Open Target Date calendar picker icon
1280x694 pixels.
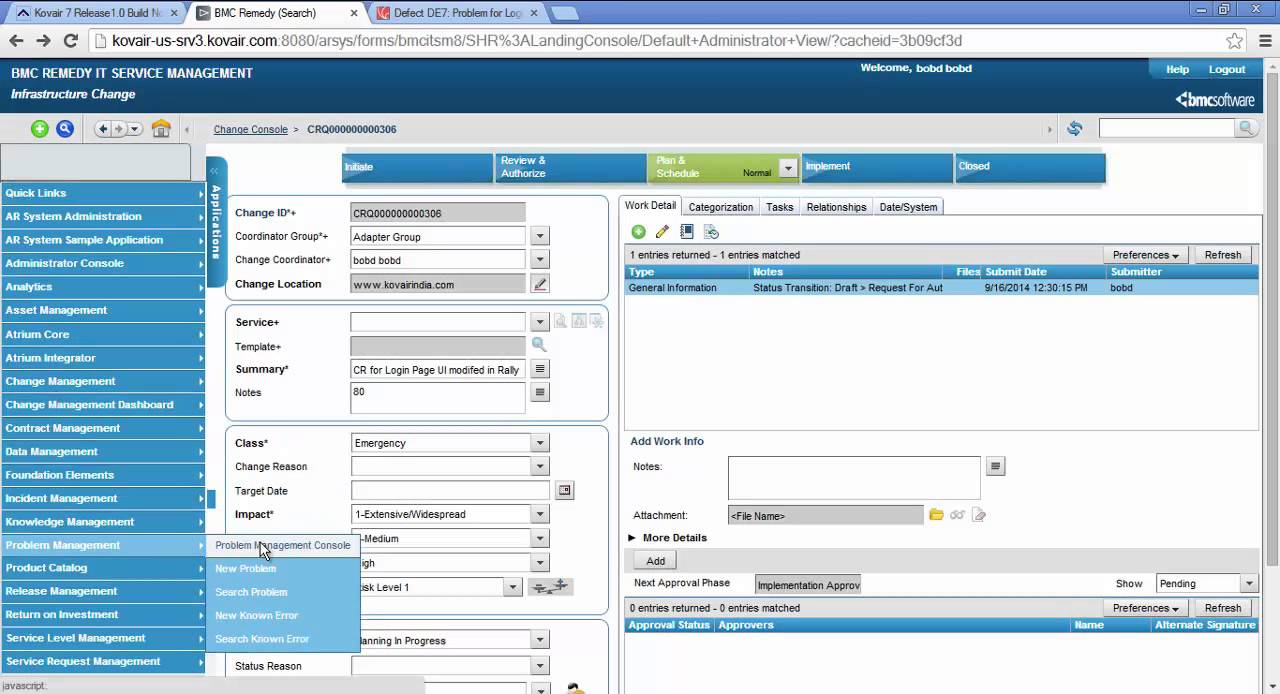pos(565,490)
